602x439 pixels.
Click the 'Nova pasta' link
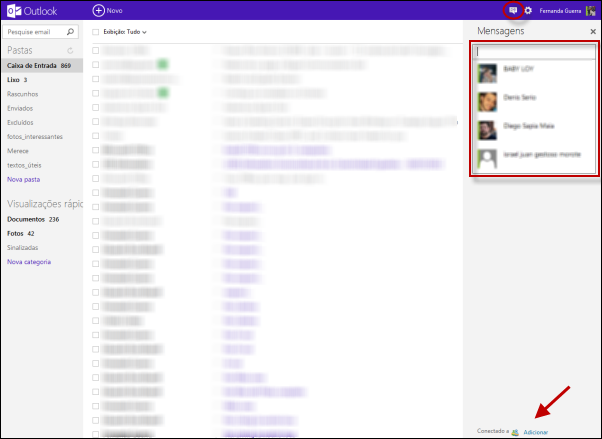[24, 178]
